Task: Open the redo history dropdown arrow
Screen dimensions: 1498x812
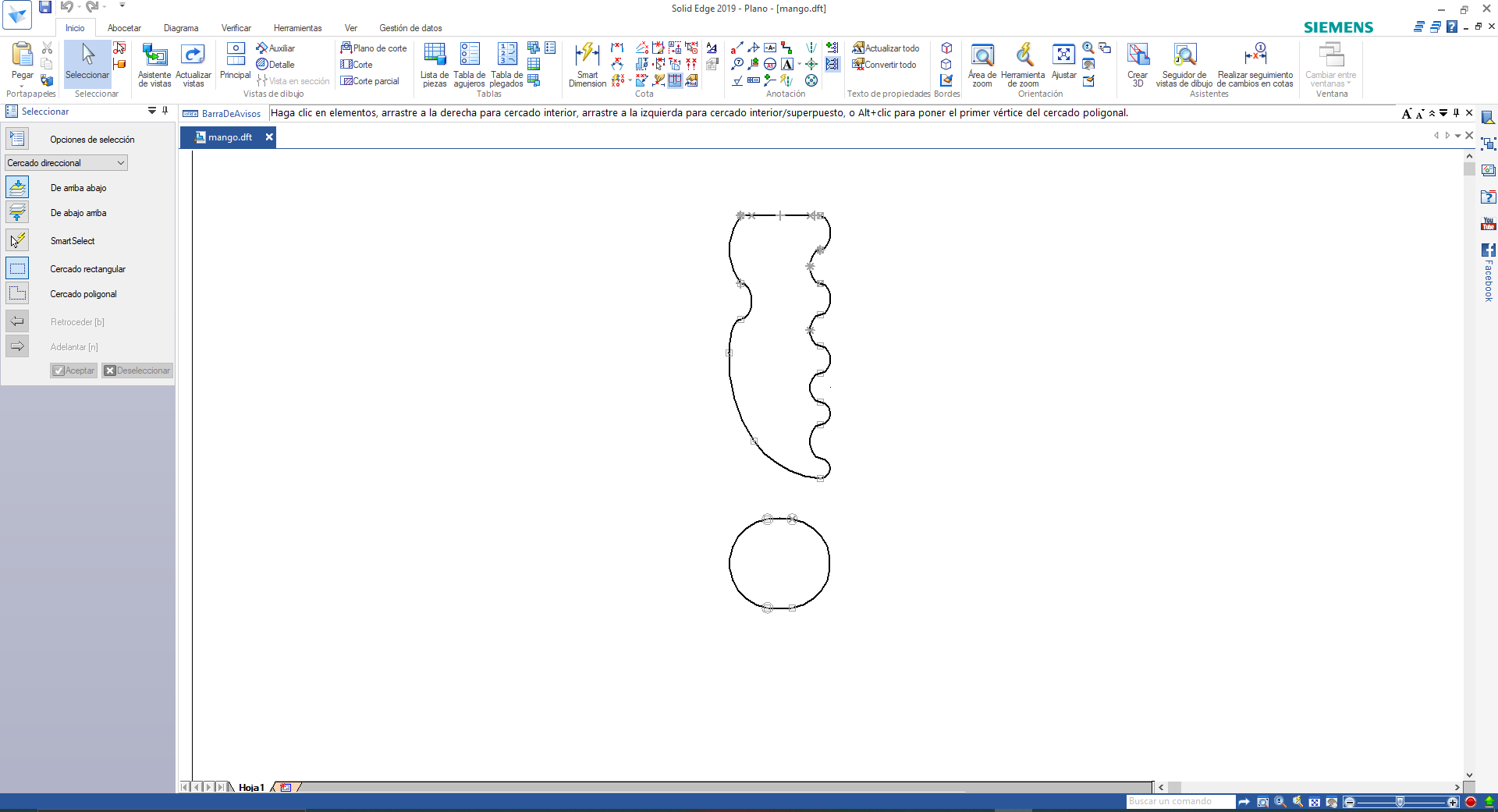Action: (104, 7)
